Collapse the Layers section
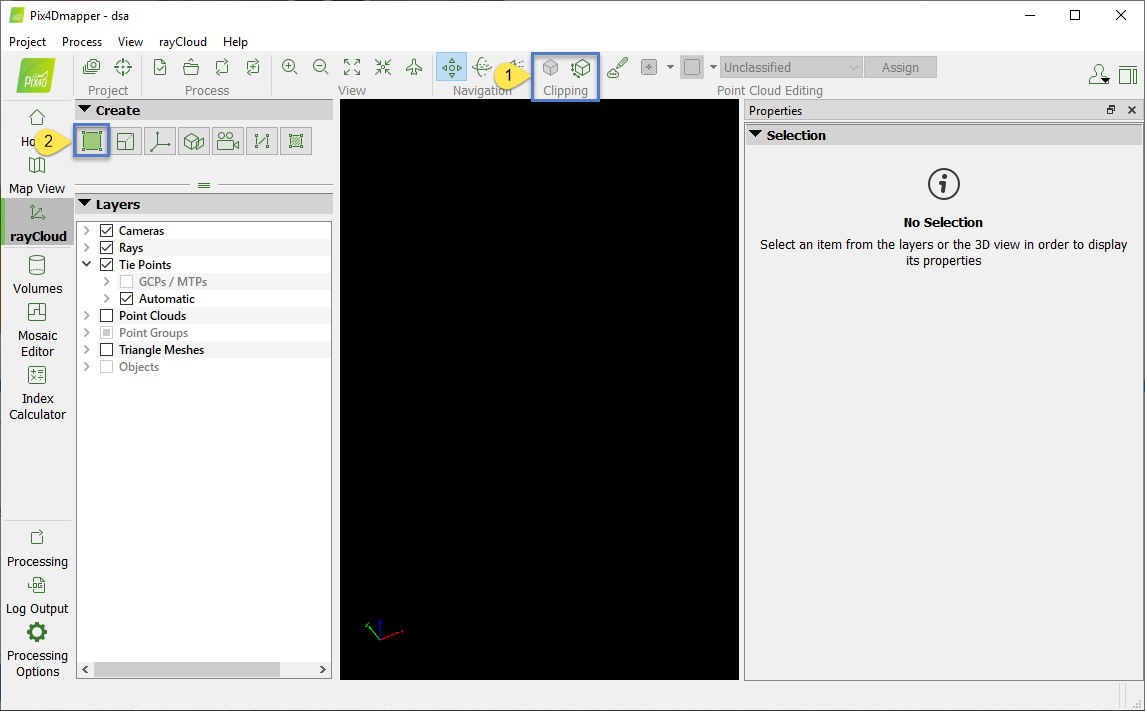This screenshot has height=711, width=1145. click(x=85, y=204)
